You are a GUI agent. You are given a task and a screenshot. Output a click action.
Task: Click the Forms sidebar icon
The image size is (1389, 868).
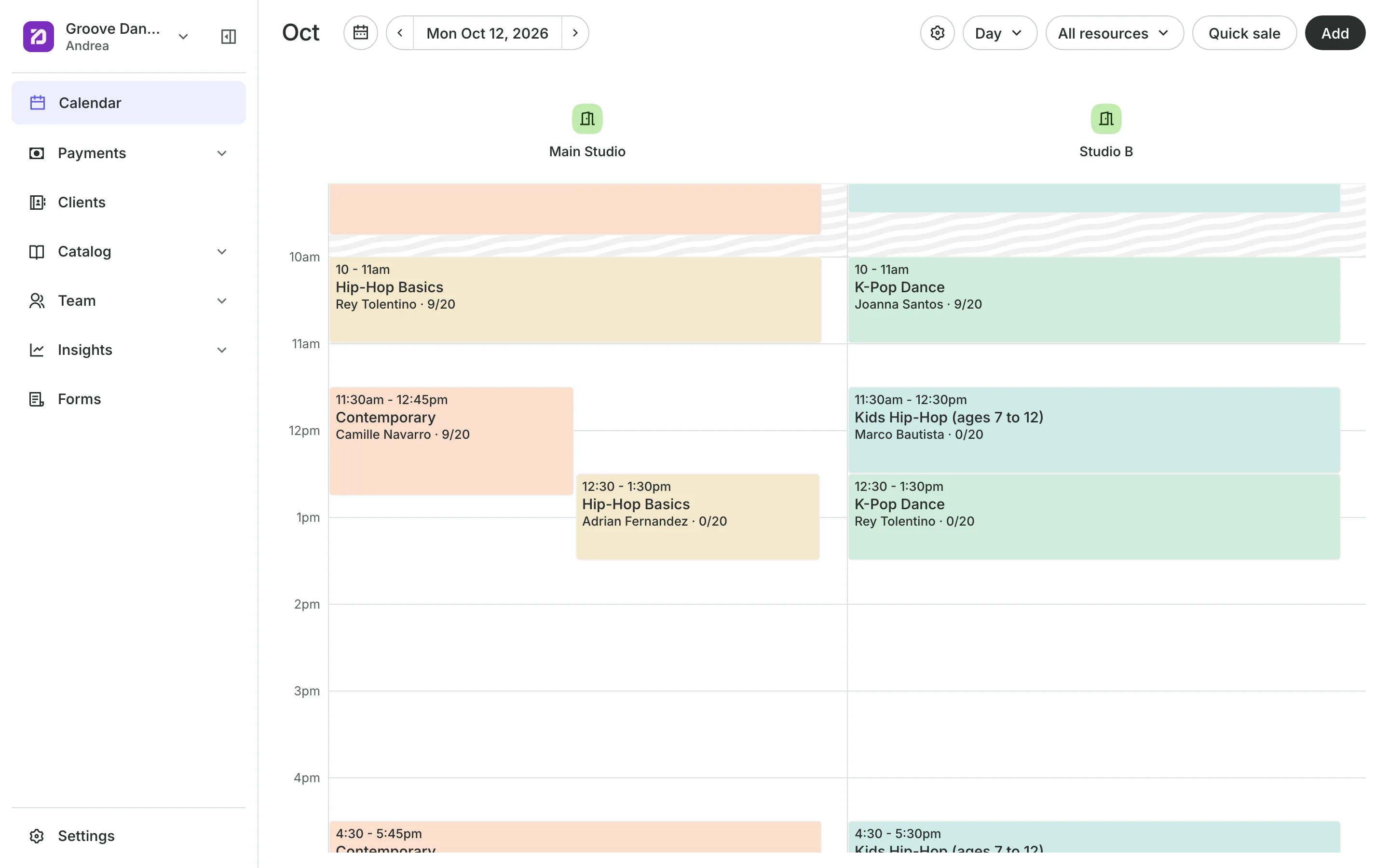pyautogui.click(x=37, y=400)
